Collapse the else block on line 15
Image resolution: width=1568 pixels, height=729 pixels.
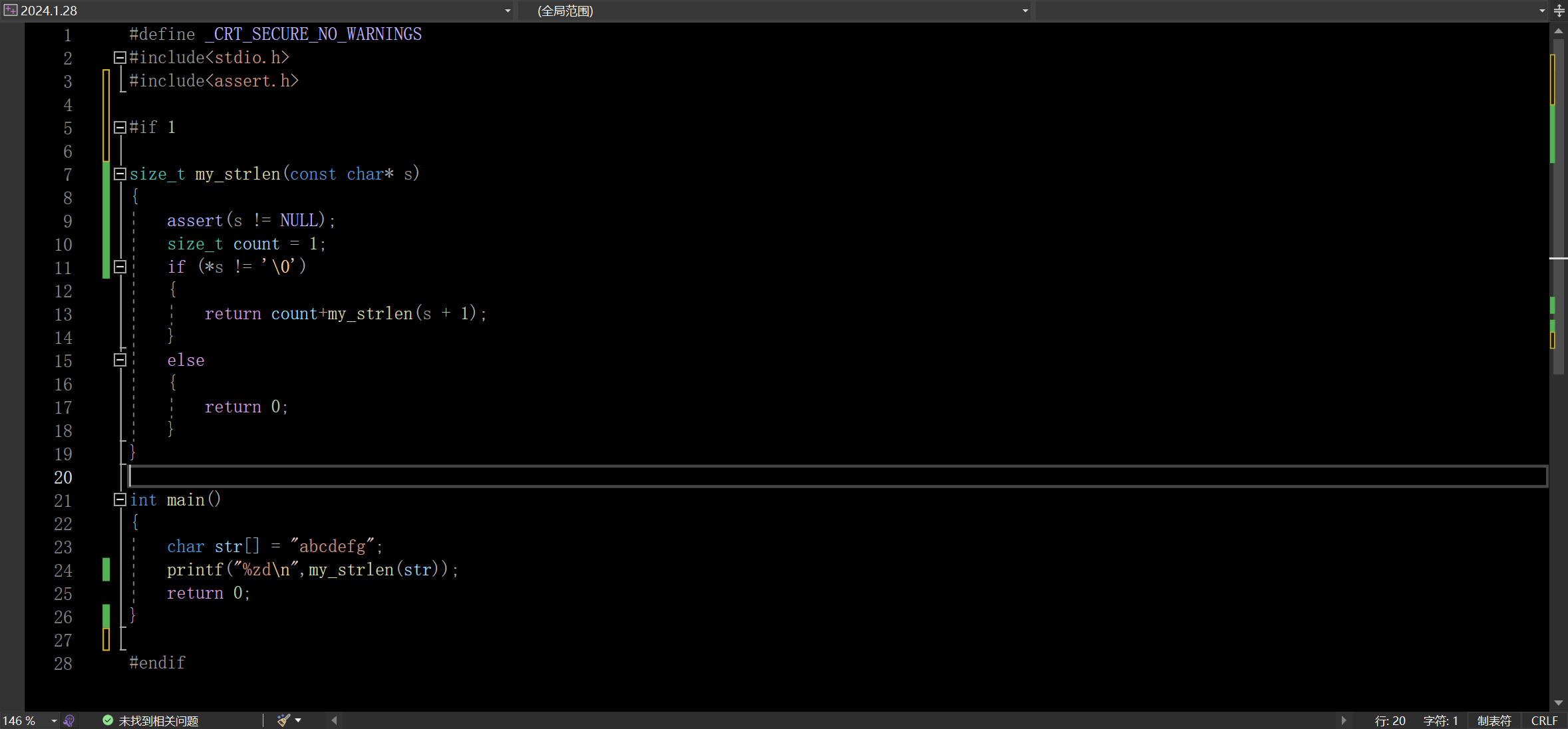(120, 361)
